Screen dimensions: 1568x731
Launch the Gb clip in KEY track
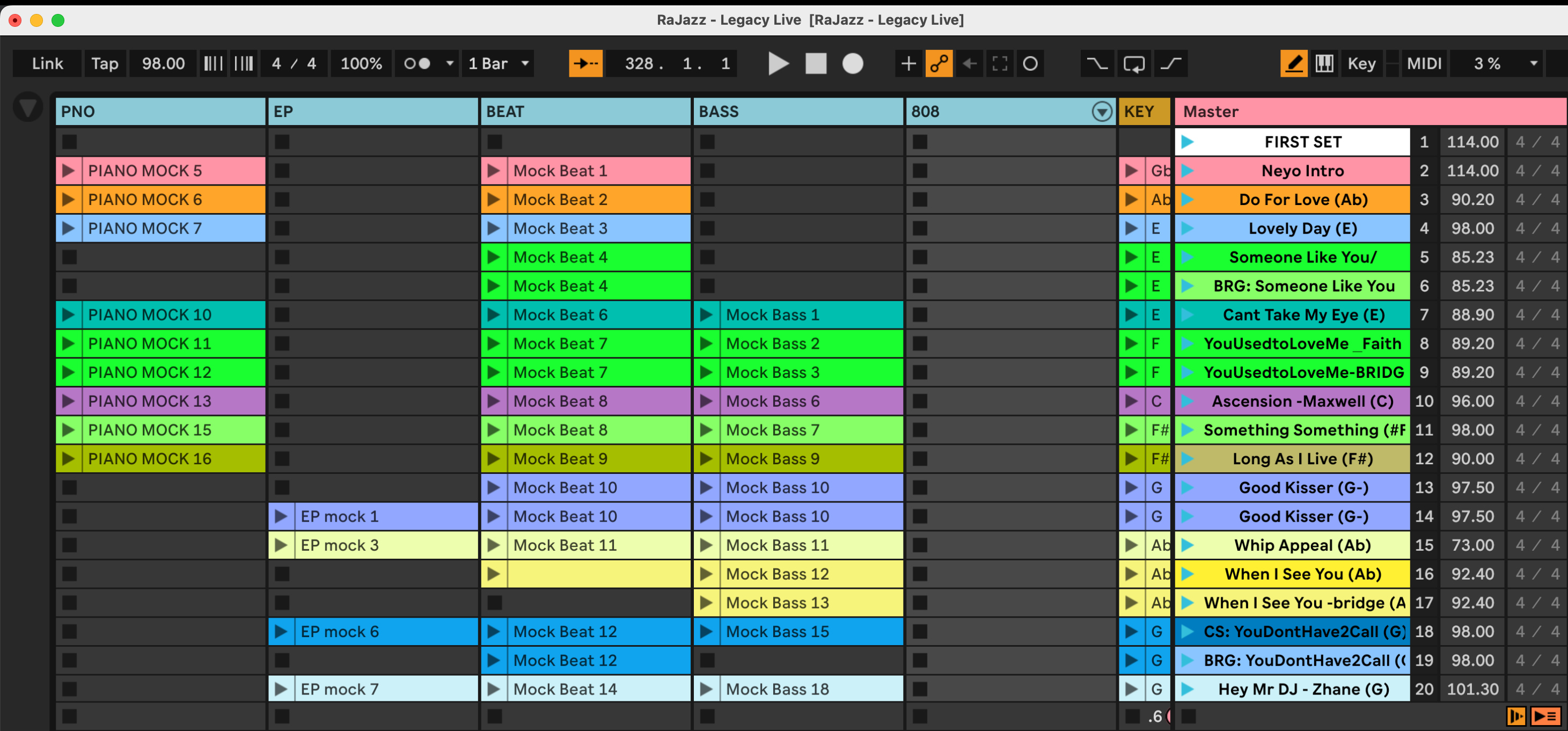click(1132, 171)
